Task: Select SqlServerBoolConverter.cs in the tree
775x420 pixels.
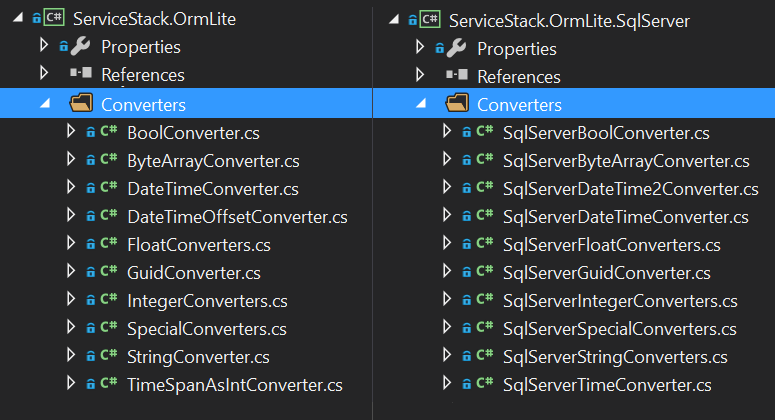Action: (606, 133)
